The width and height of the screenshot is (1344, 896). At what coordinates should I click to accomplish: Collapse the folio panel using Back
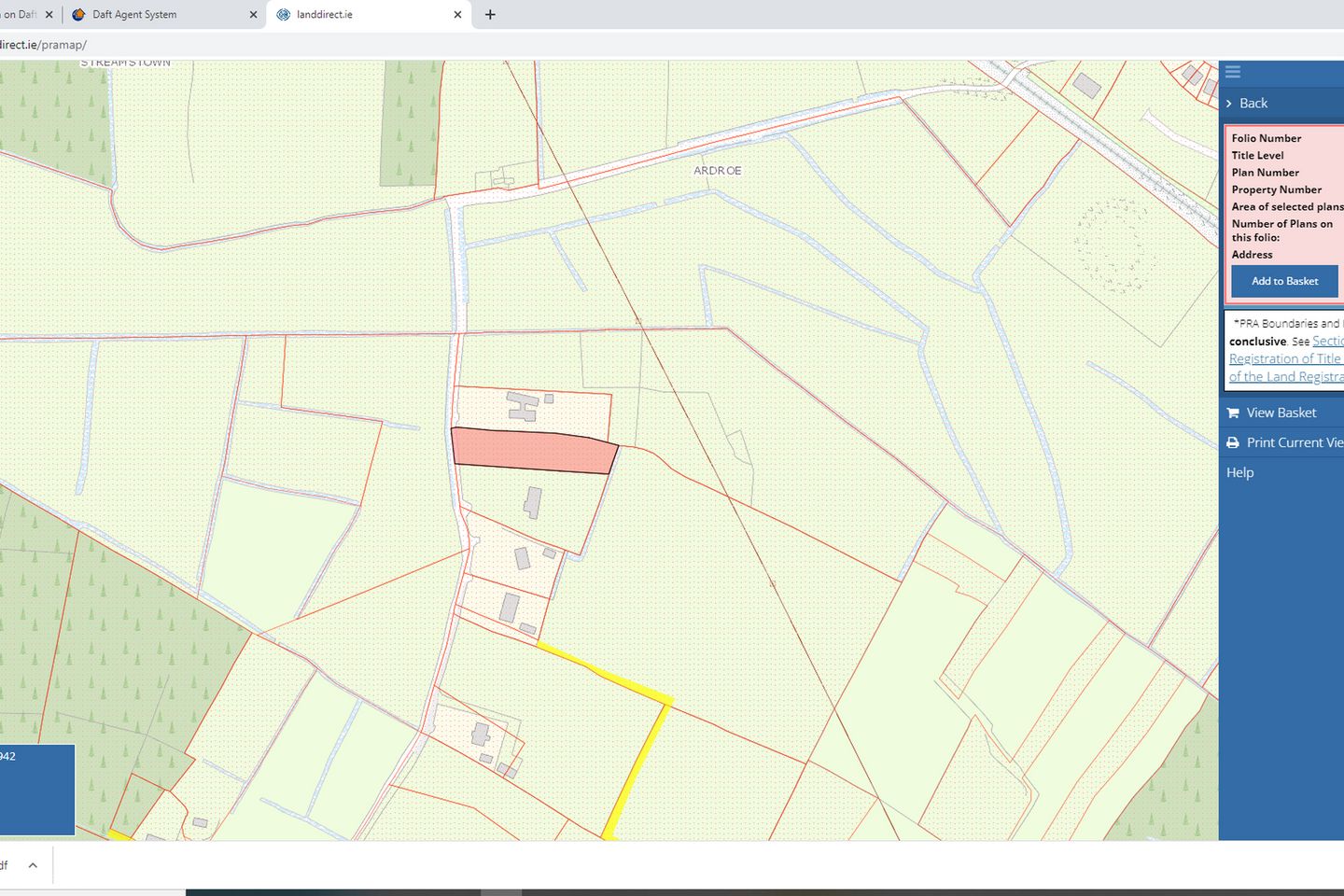1253,104
